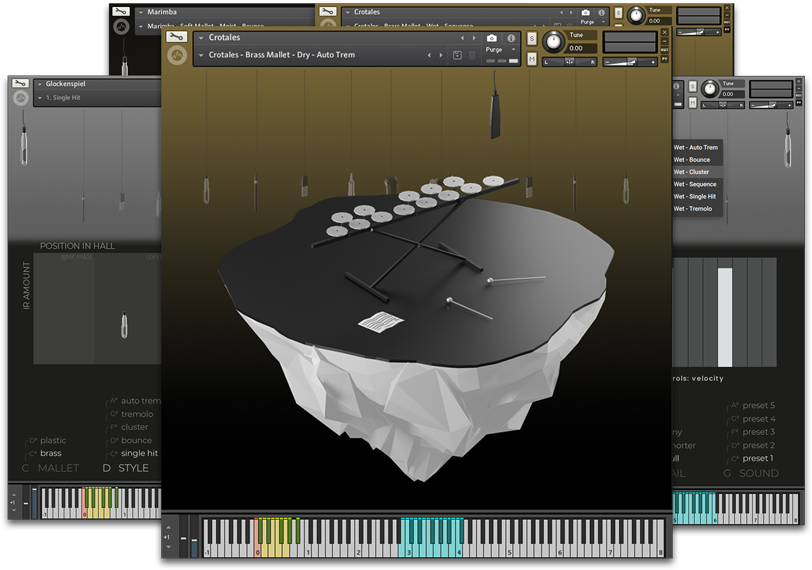Image resolution: width=812 pixels, height=570 pixels.
Task: Select cluster style in Glockenspiel window
Action: [x=134, y=427]
